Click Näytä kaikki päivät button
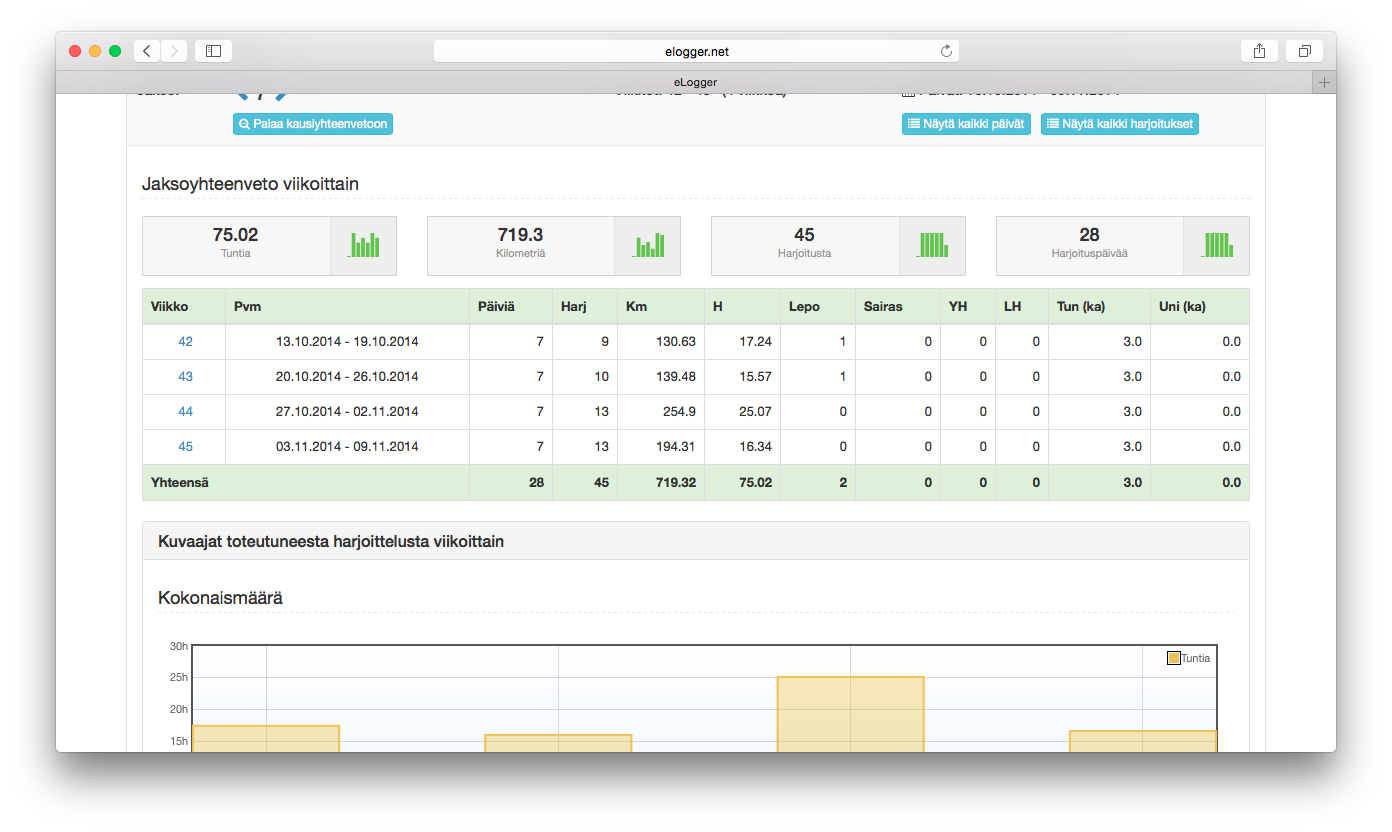 966,124
